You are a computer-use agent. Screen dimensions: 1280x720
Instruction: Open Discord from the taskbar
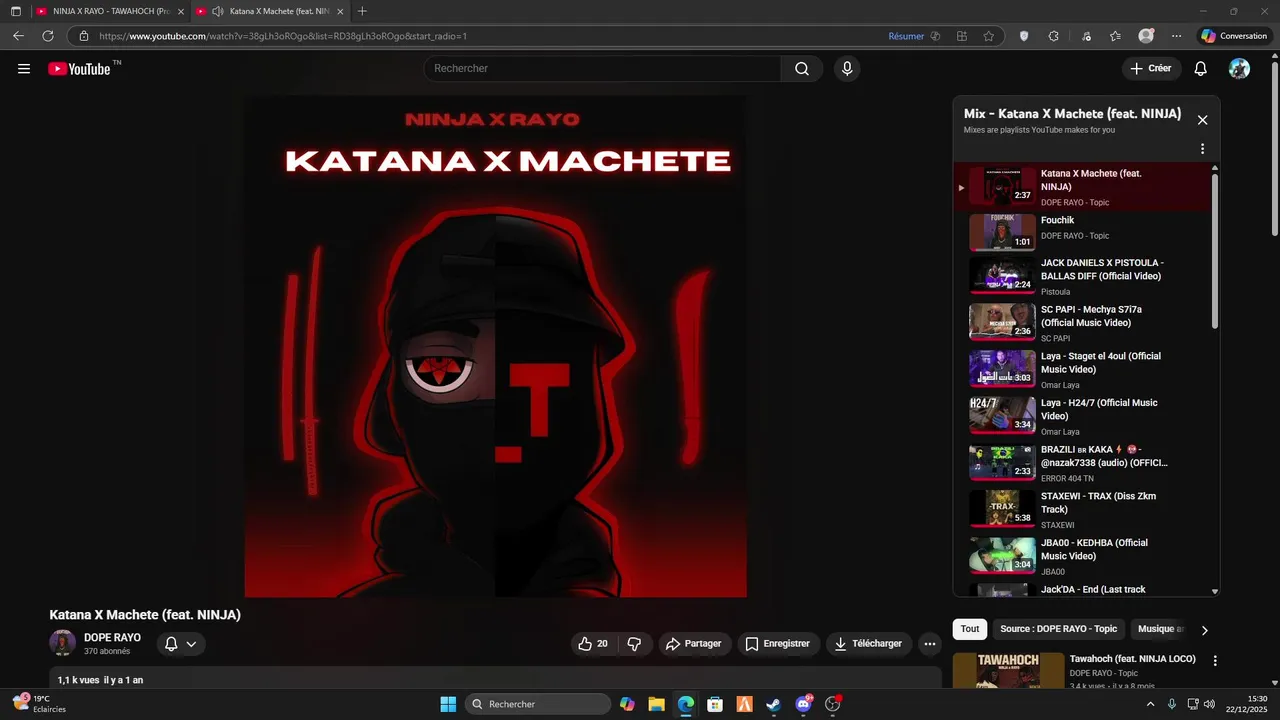point(803,704)
